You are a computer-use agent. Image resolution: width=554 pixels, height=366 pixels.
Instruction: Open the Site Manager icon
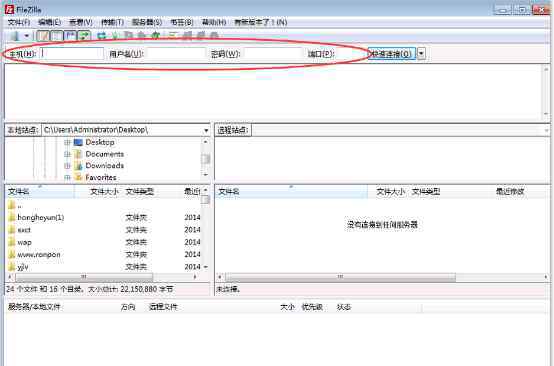pos(15,36)
